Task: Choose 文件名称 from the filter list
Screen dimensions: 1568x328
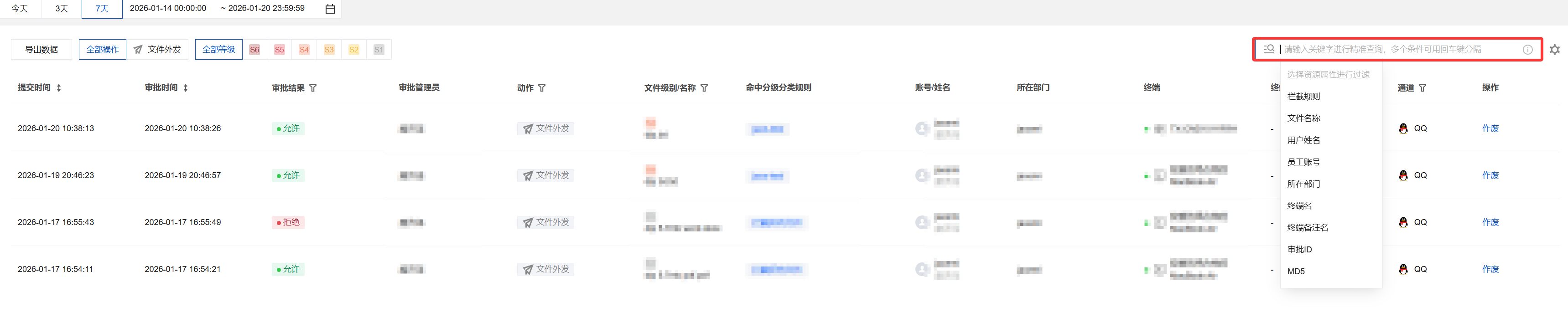Action: click(x=1304, y=118)
